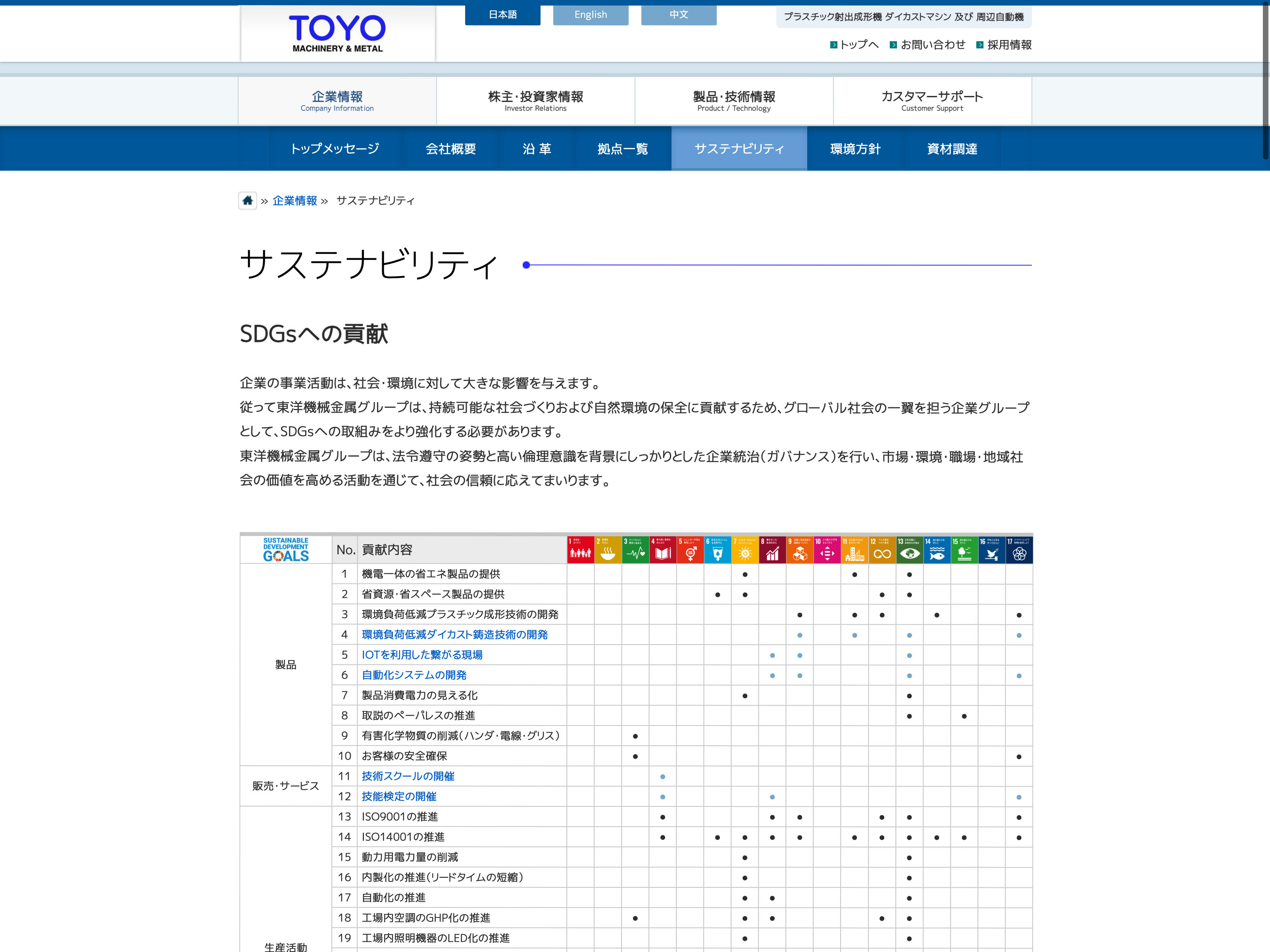Viewport: 1270px width, 952px height.
Task: Open 製品・技術情報 Product / Technology menu
Action: click(734, 100)
